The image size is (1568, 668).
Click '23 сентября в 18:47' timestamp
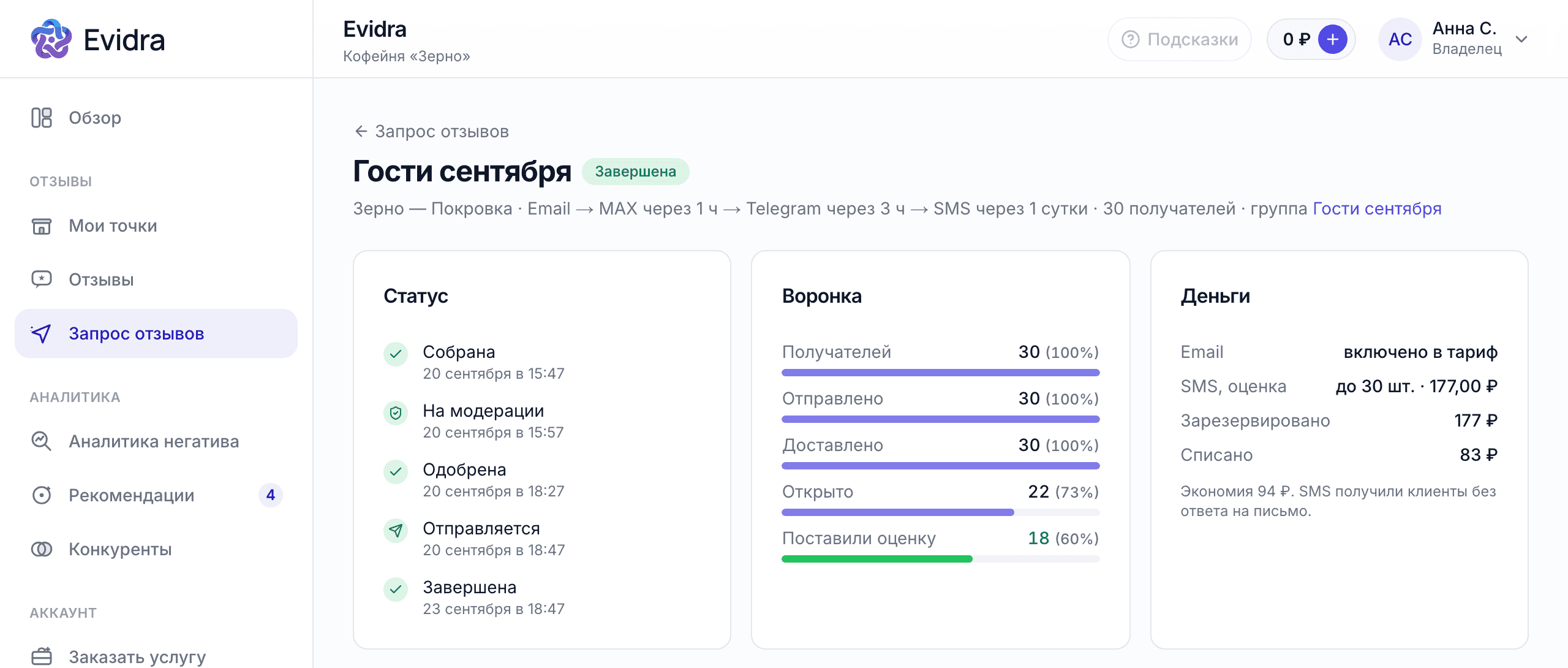[494, 609]
